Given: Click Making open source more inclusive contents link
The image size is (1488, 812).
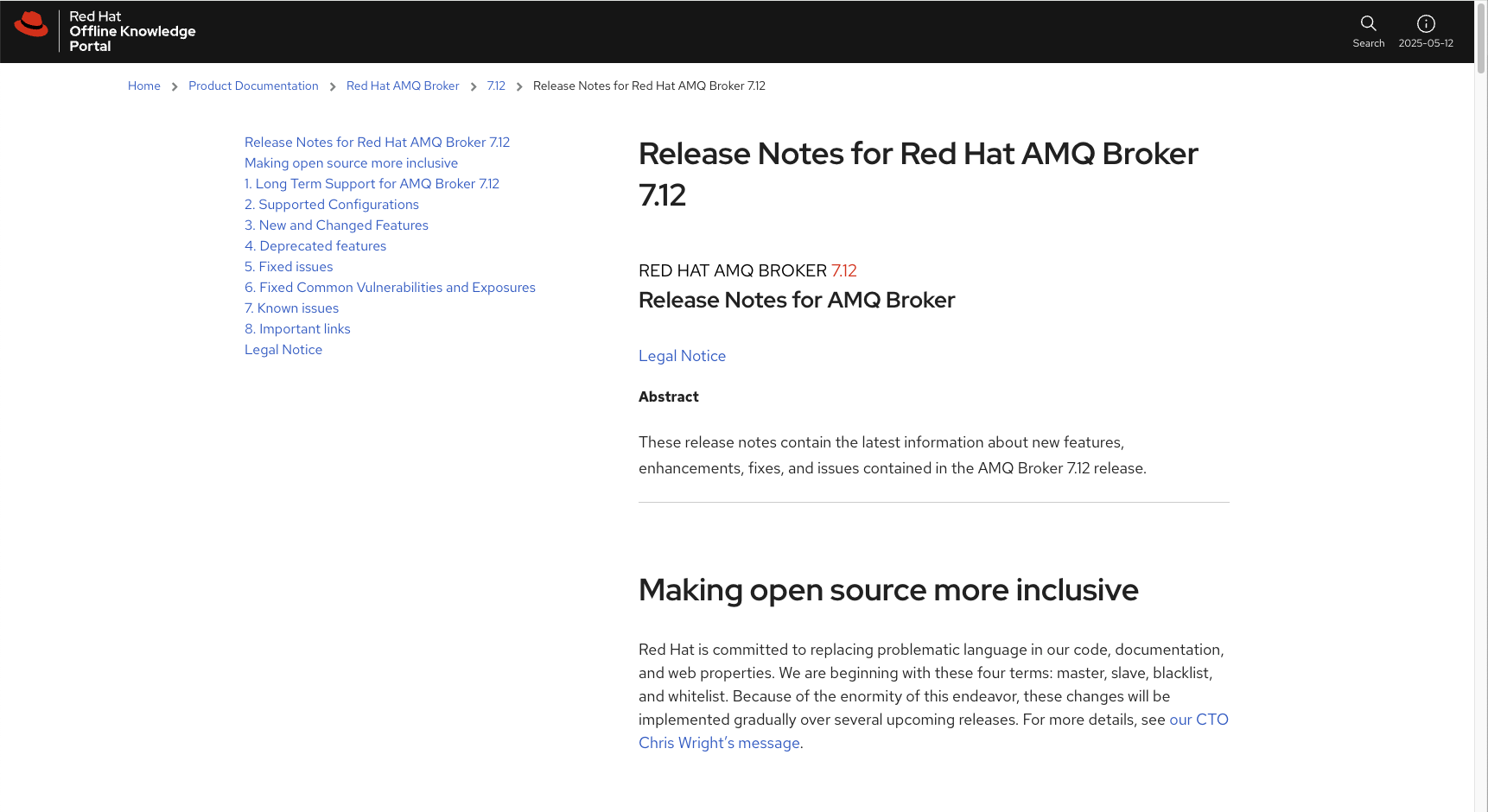Looking at the screenshot, I should 351,163.
